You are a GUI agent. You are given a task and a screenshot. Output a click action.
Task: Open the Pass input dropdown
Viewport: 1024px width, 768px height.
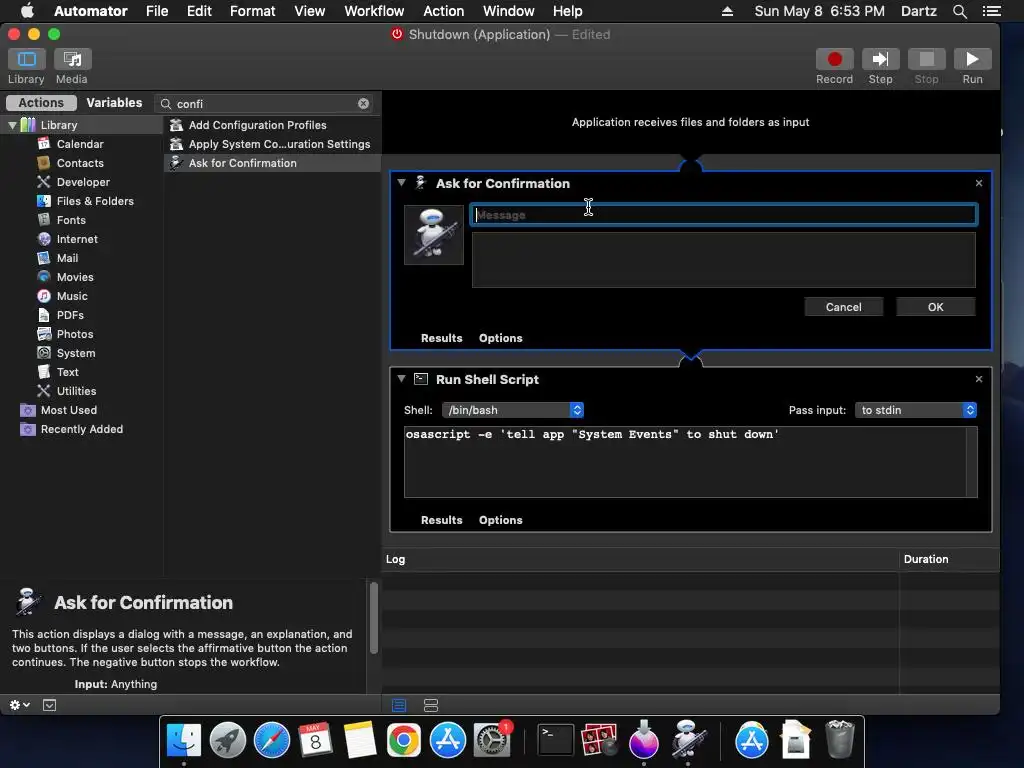pos(916,409)
